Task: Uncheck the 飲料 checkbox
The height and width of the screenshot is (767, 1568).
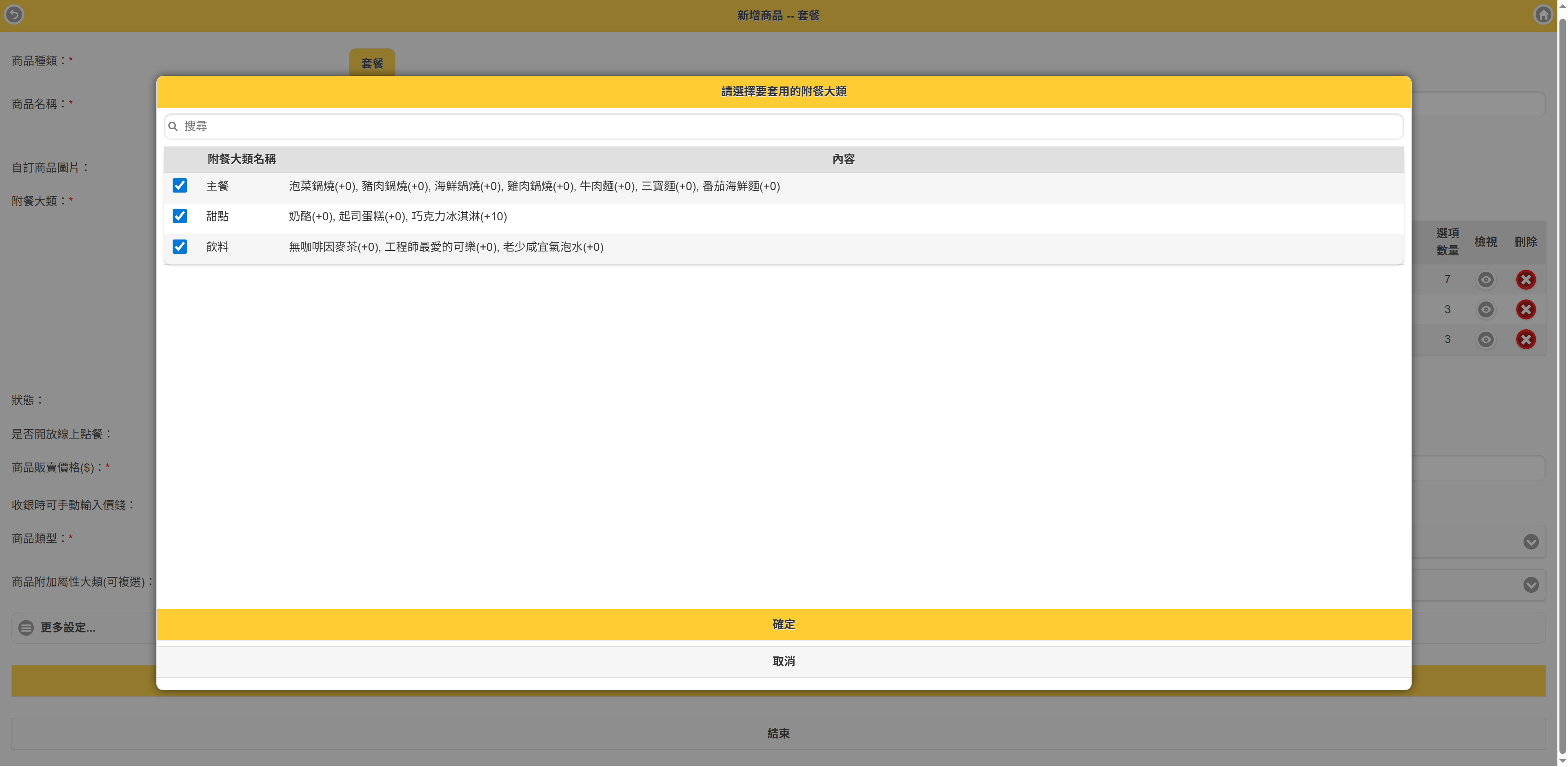Action: [180, 246]
